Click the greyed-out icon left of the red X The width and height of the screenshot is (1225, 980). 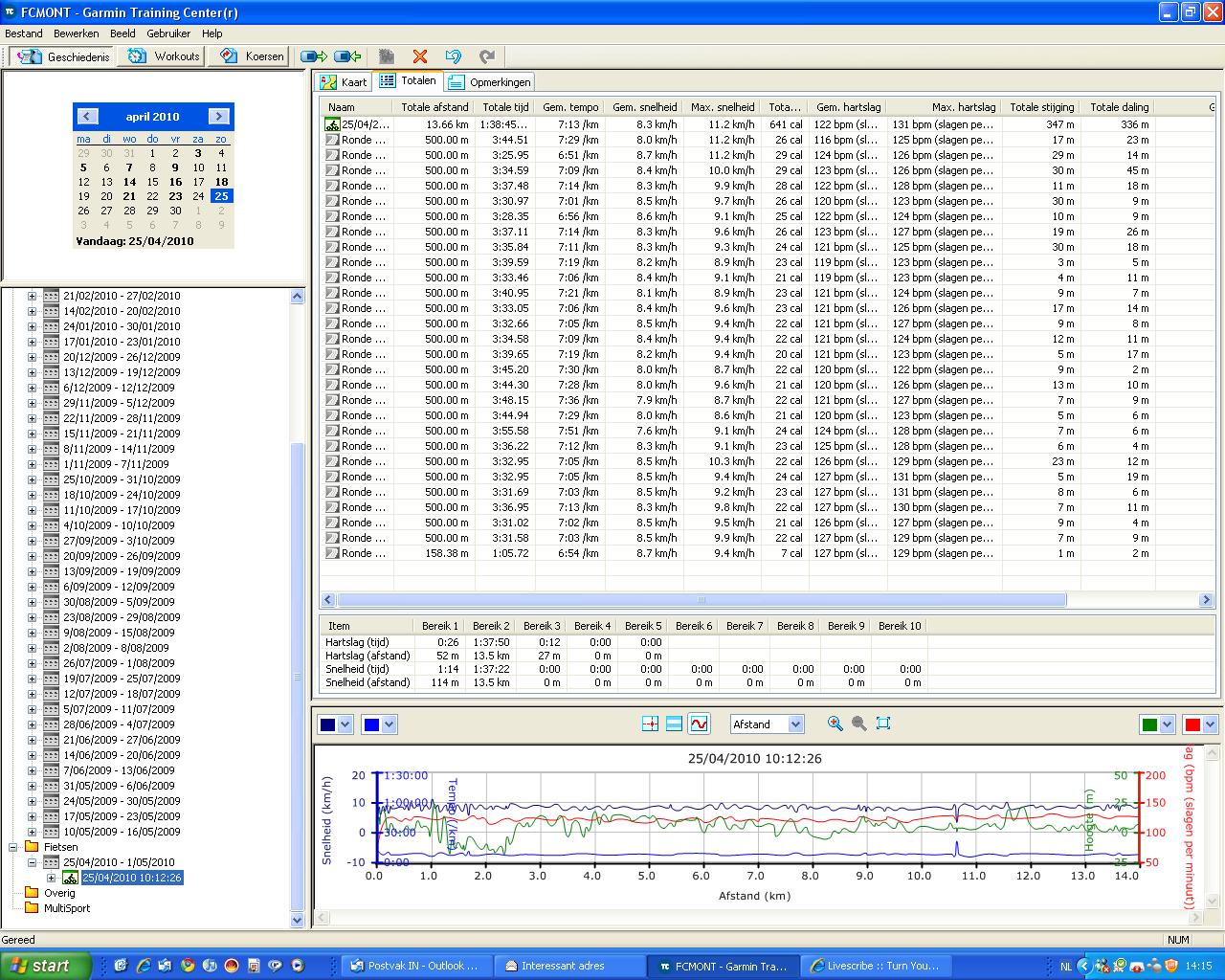[x=386, y=56]
